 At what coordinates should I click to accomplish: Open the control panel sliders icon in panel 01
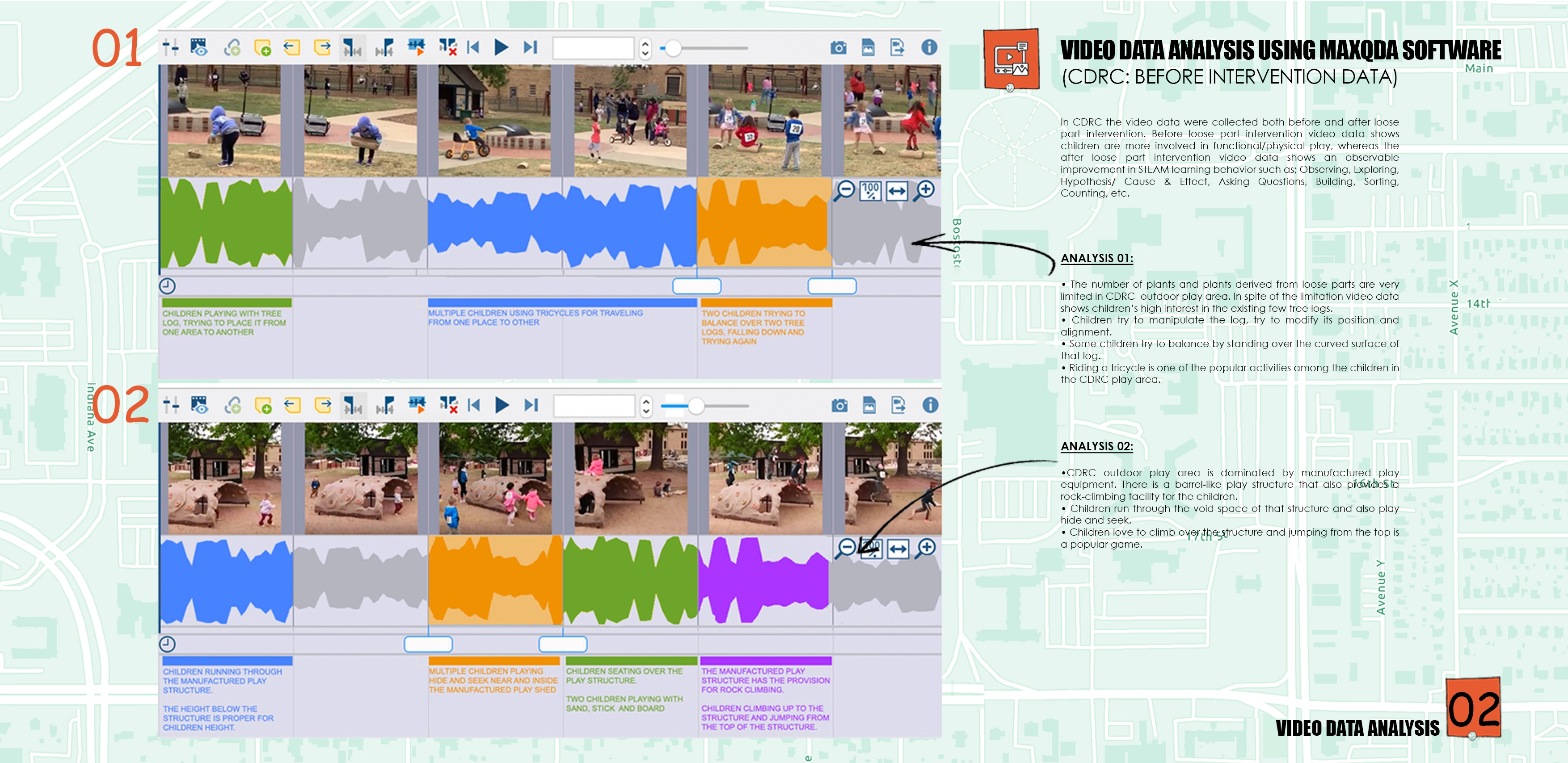[x=171, y=47]
